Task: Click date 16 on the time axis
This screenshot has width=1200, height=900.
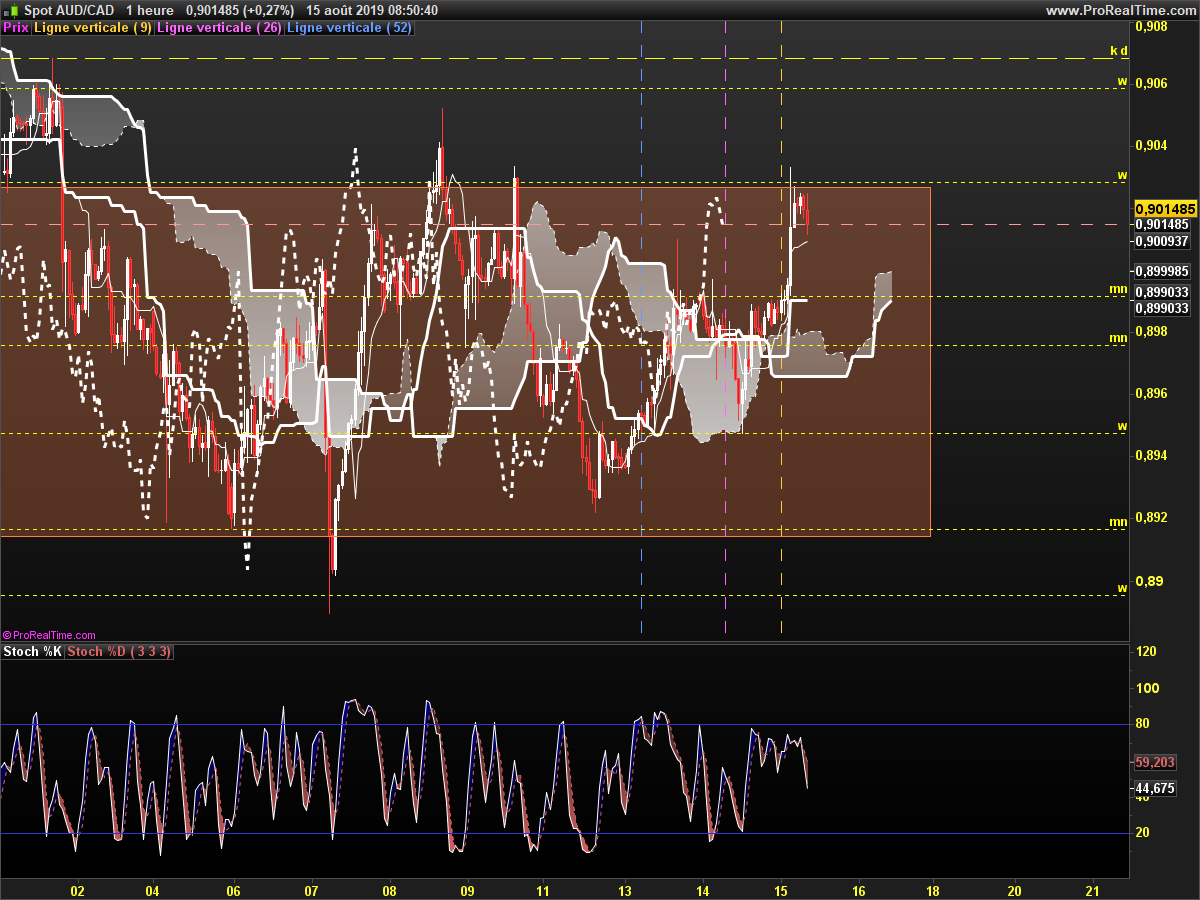Action: click(x=859, y=890)
